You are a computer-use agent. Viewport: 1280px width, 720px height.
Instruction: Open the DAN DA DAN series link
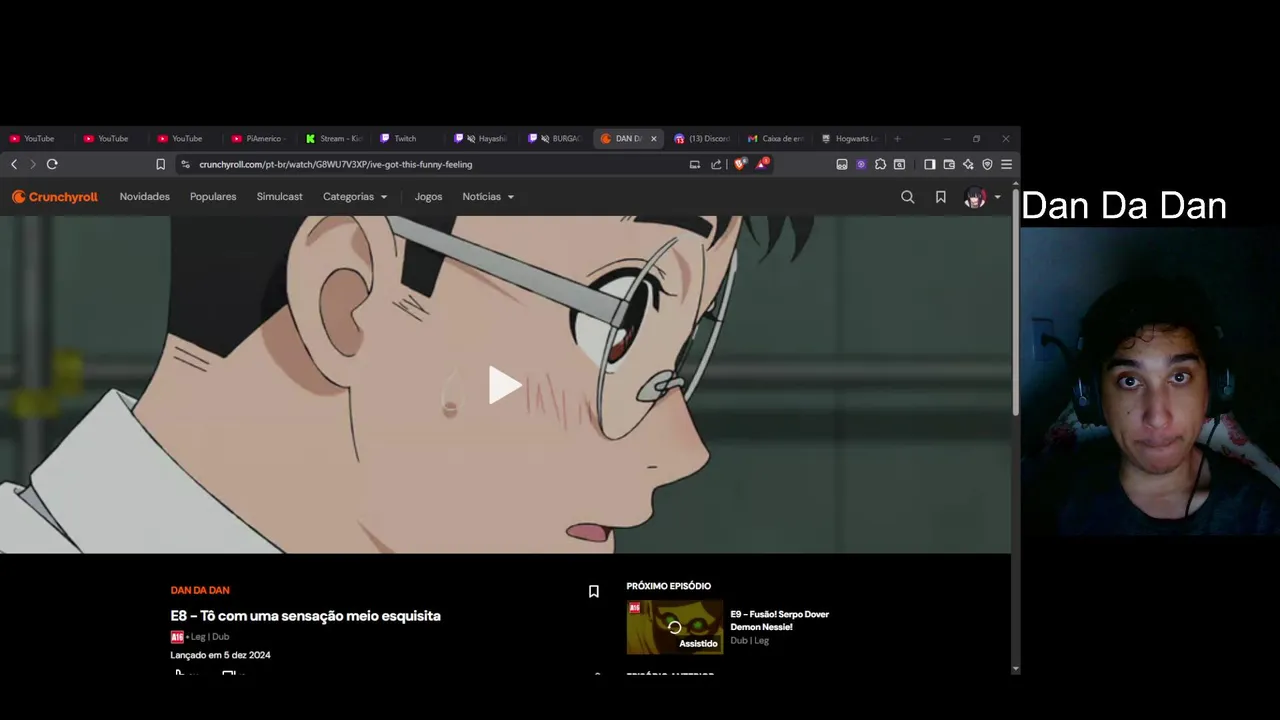click(200, 590)
